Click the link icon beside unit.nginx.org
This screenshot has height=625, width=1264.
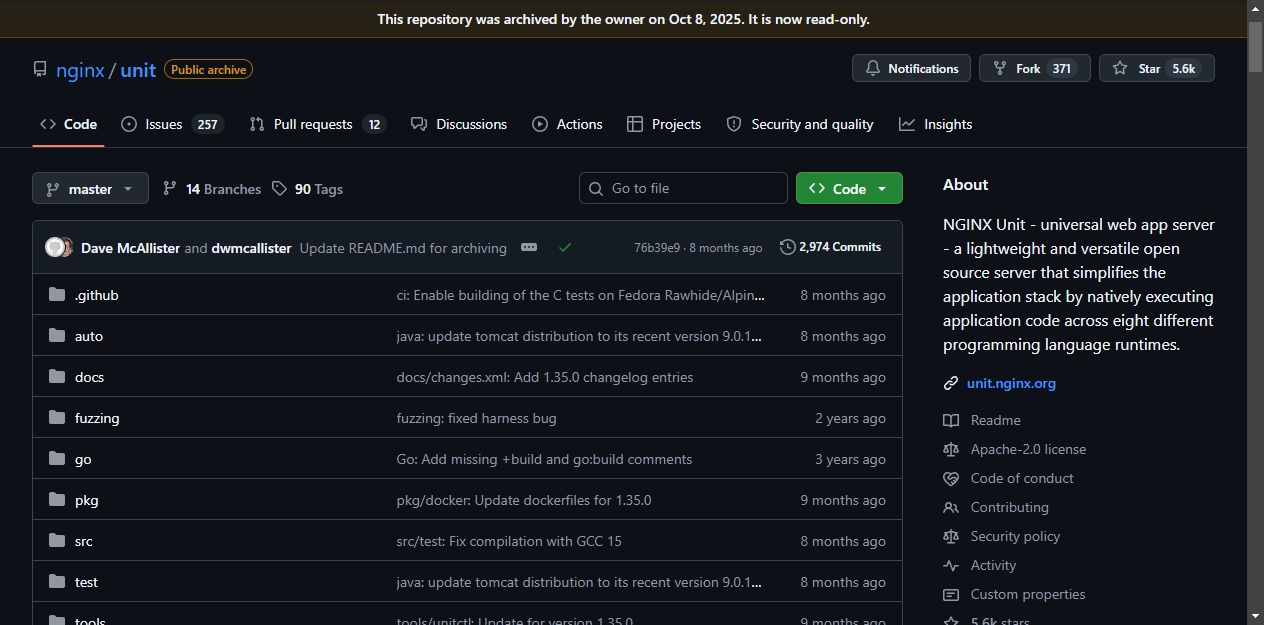pos(951,383)
